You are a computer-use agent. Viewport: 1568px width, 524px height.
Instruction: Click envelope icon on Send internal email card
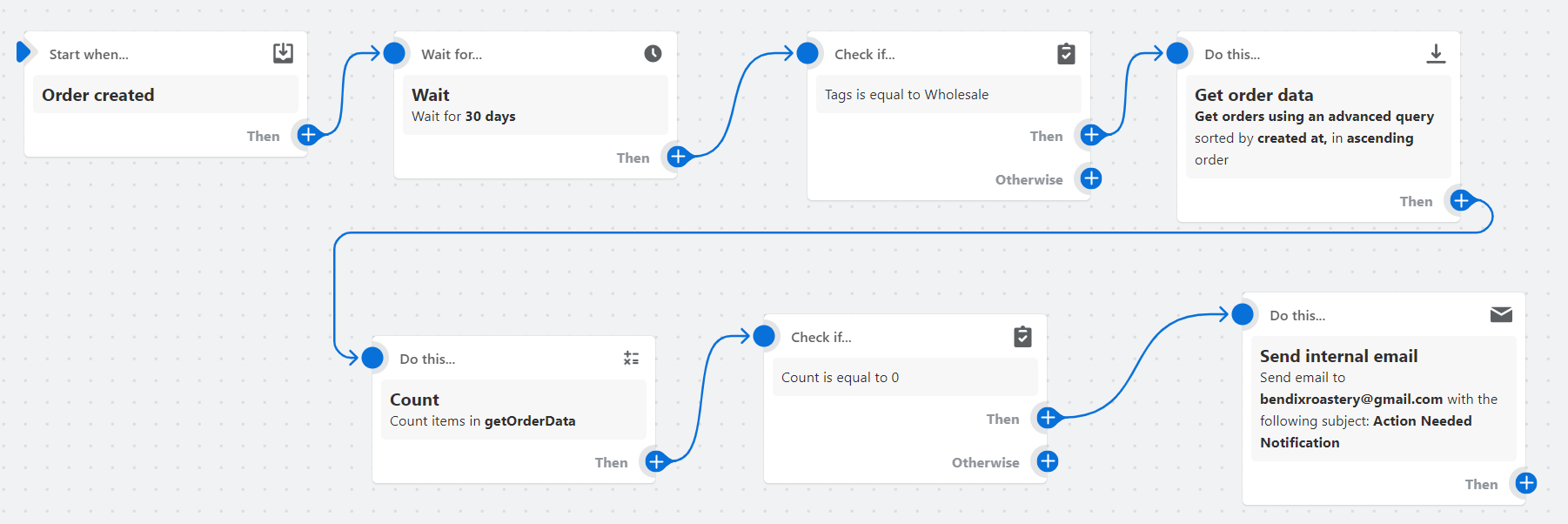[1501, 315]
